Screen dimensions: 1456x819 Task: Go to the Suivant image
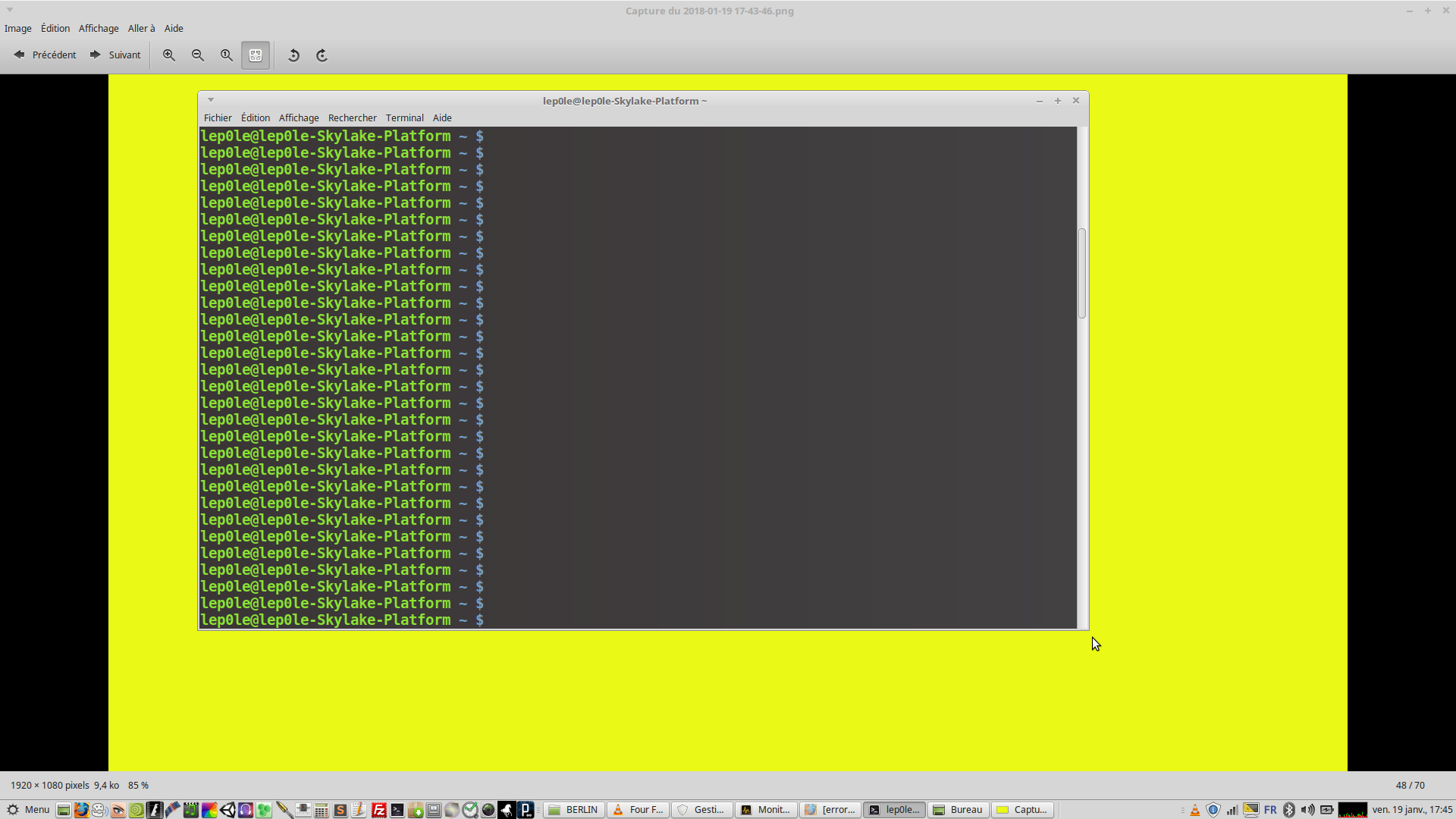[115, 55]
